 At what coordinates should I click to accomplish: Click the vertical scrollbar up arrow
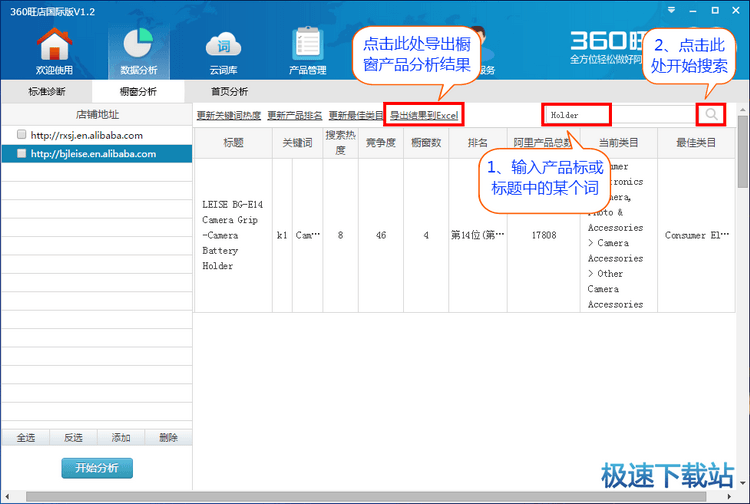coord(742,110)
